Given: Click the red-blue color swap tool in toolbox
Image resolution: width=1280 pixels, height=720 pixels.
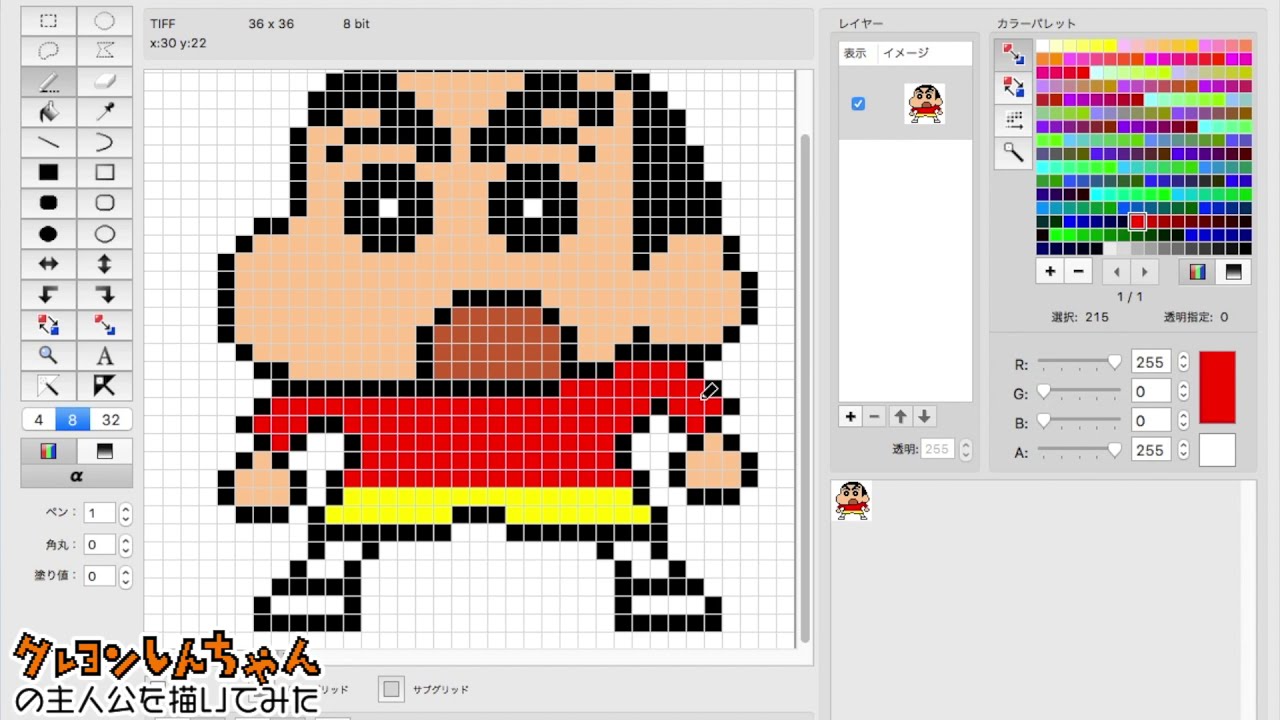Looking at the screenshot, I should tap(48, 325).
